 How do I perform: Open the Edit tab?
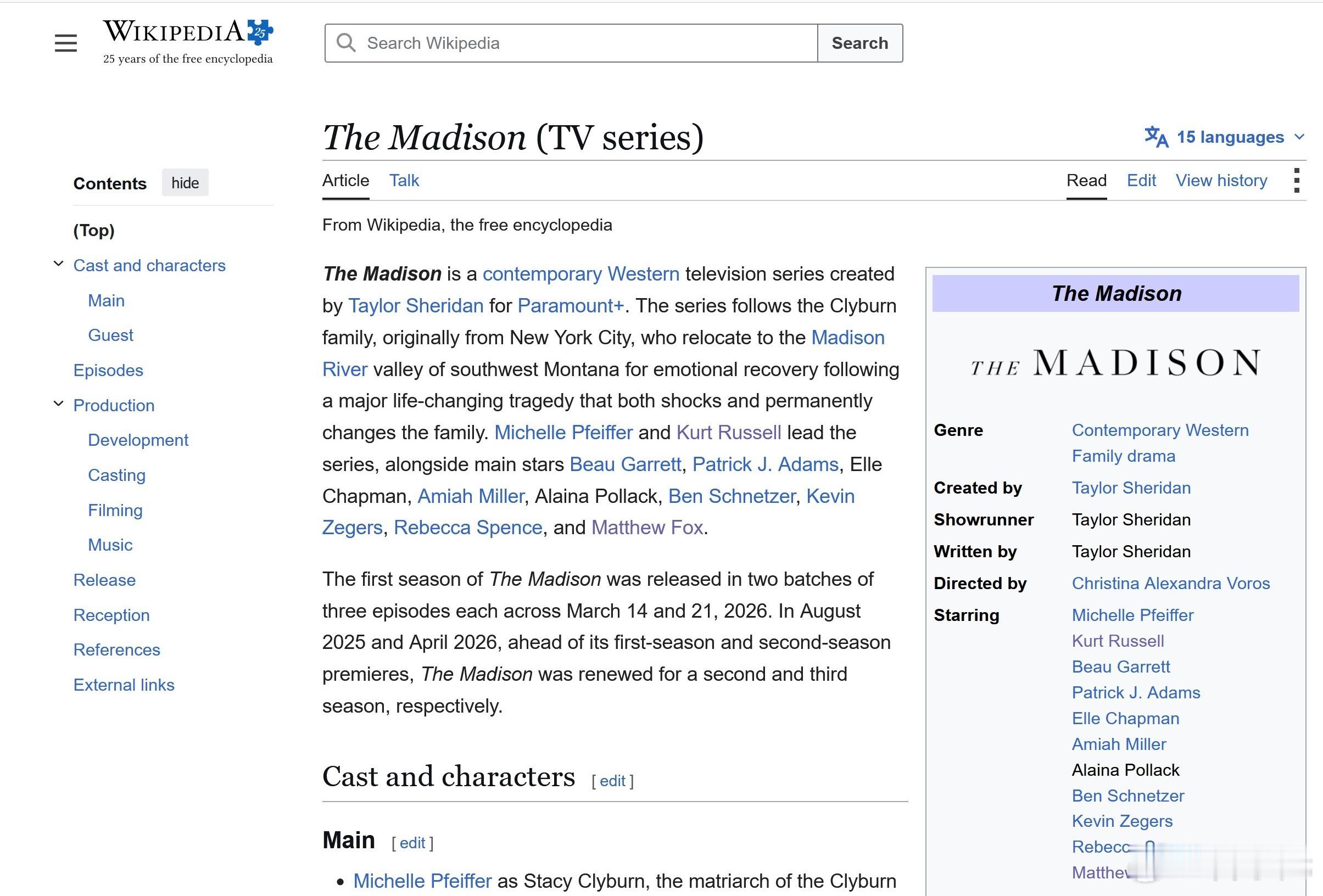click(x=1141, y=181)
